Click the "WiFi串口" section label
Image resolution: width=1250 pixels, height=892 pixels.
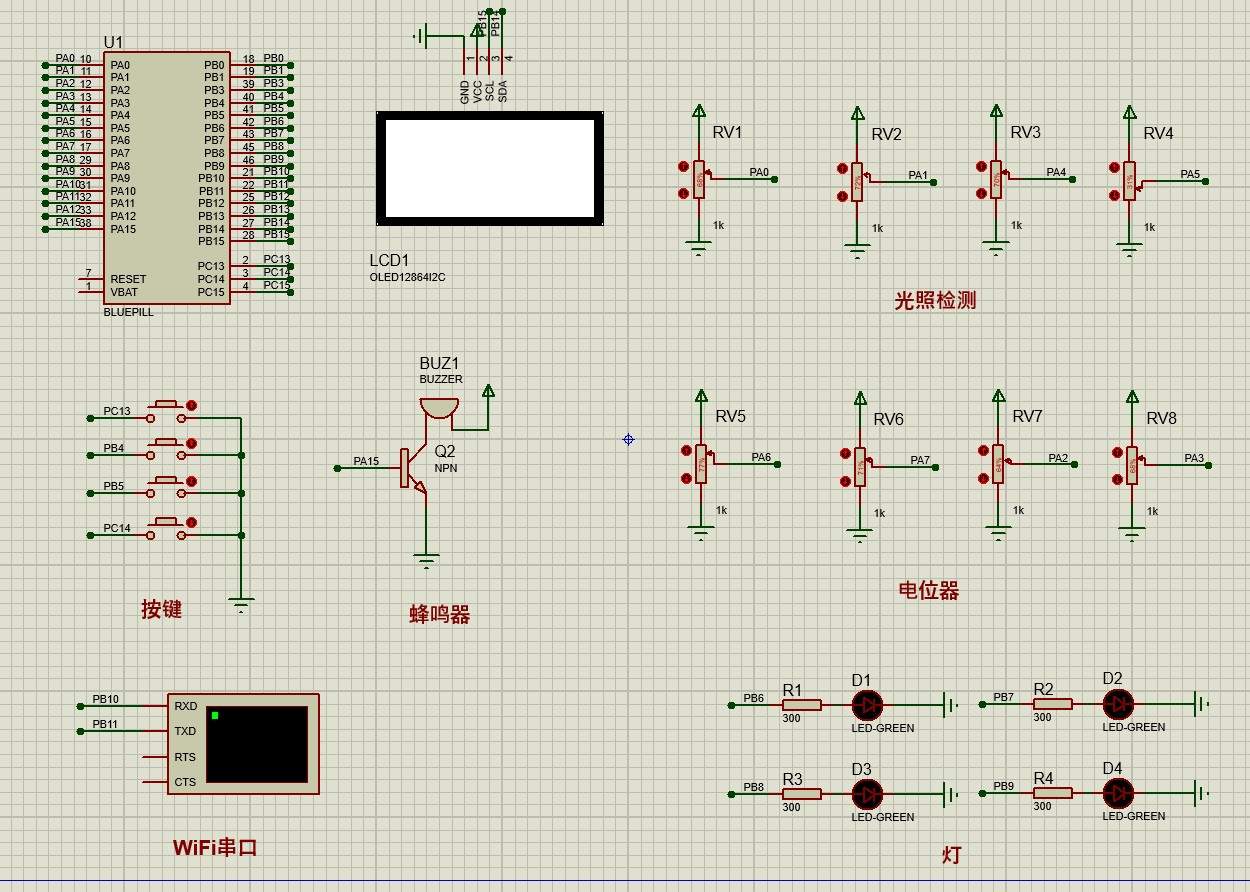(215, 847)
